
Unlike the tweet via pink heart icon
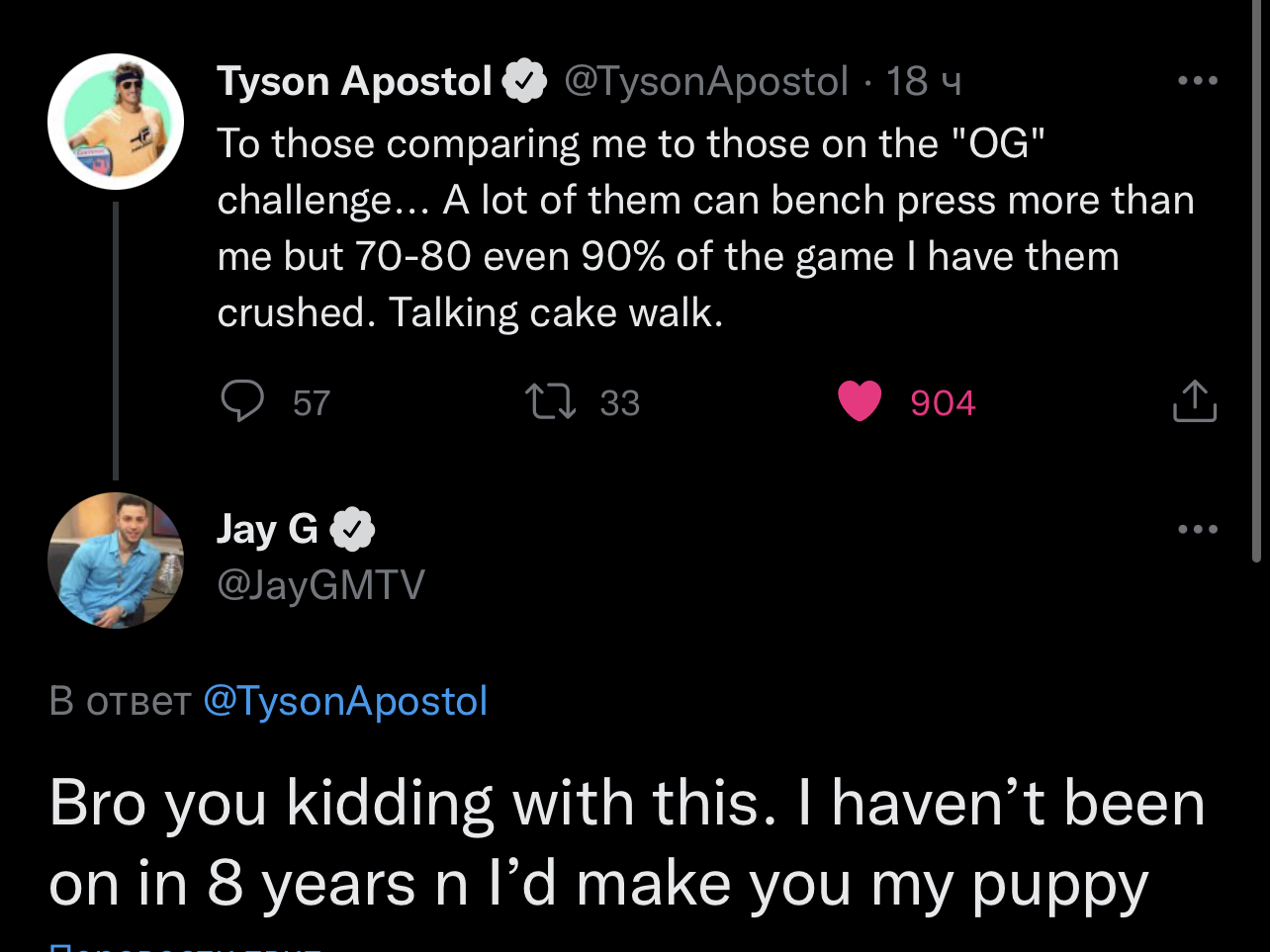[x=860, y=401]
